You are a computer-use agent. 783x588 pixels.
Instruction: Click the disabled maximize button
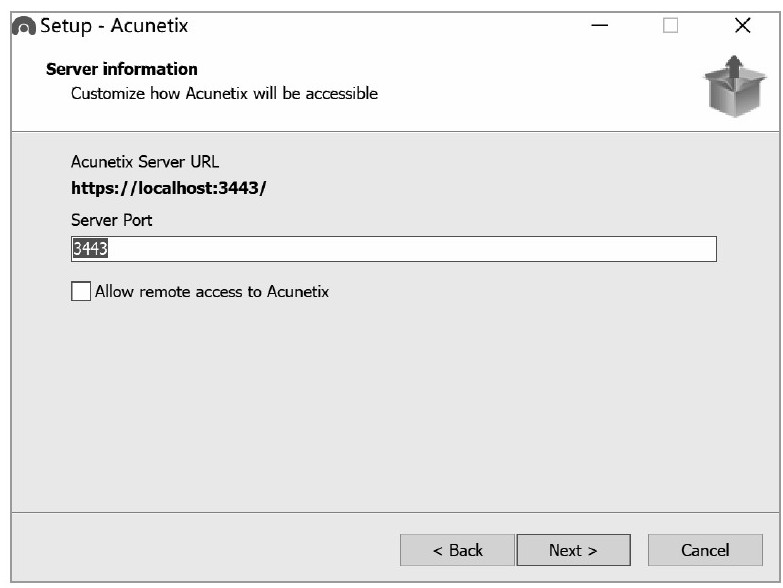point(670,25)
